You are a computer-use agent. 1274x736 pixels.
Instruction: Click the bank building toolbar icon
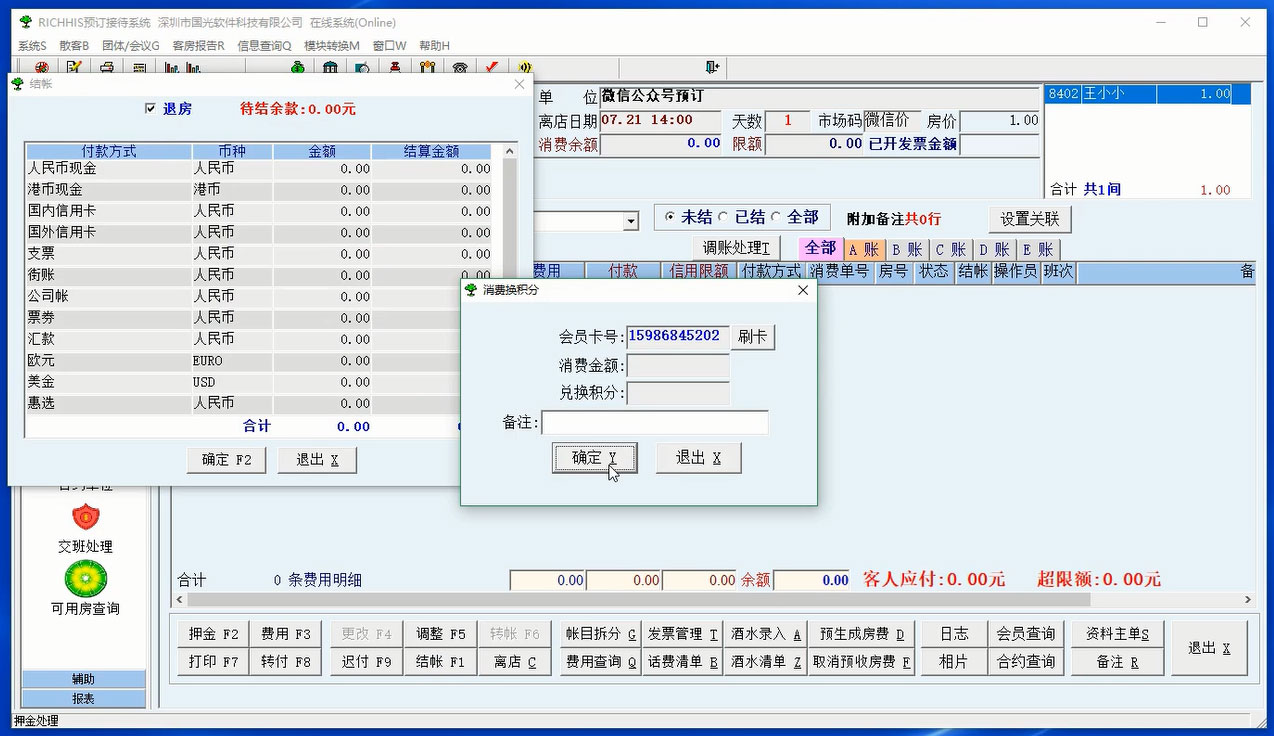tap(330, 68)
